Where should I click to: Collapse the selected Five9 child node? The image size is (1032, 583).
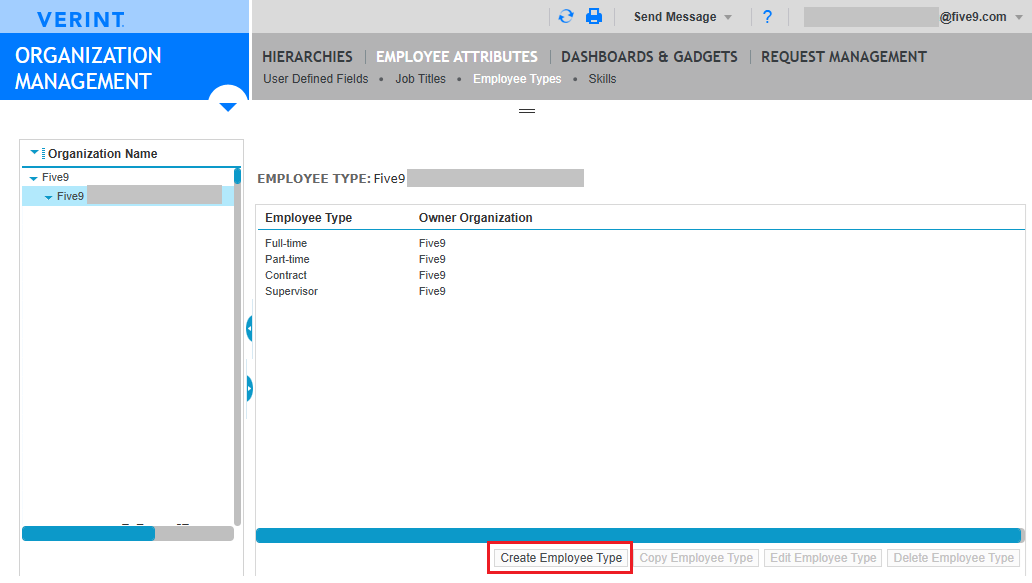pos(48,197)
